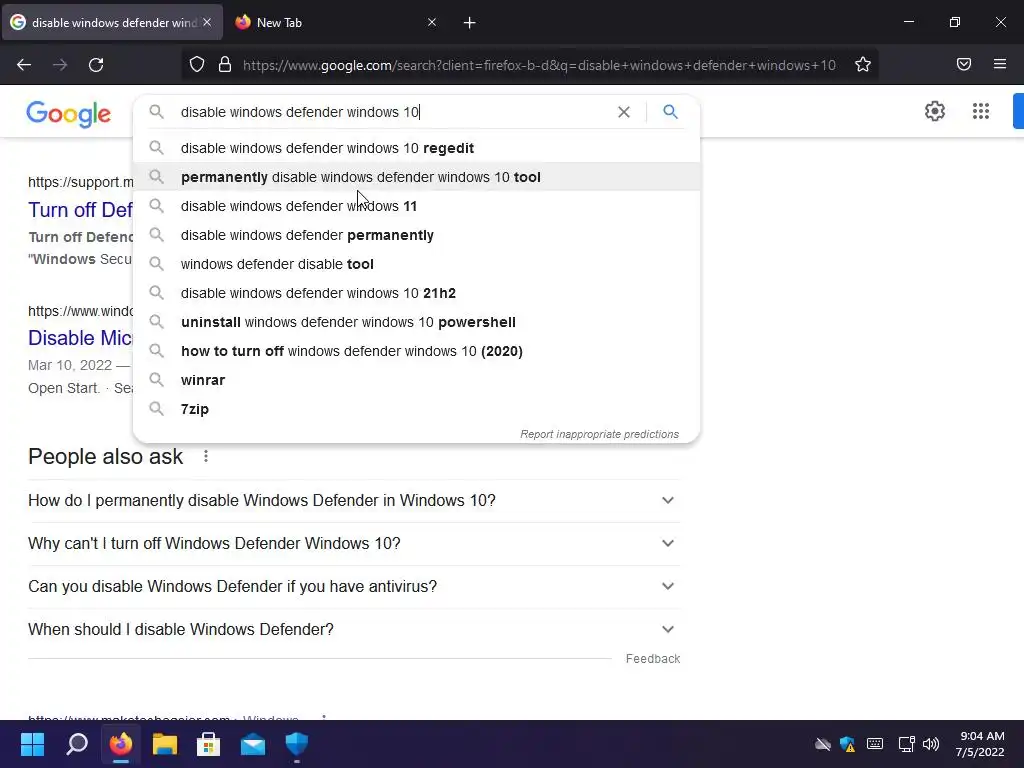Open the volume control tray icon
Screen dimensions: 1024x768
(x=931, y=744)
